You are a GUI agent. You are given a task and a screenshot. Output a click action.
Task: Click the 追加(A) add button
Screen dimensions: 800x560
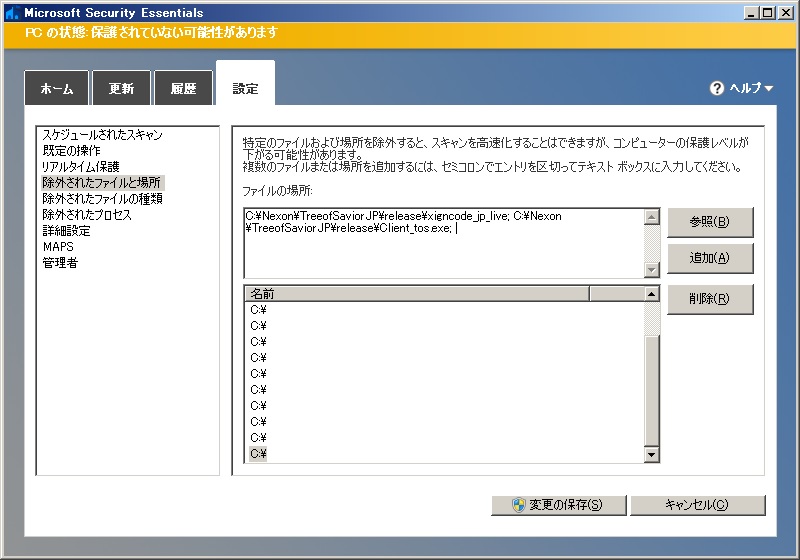[x=710, y=258]
